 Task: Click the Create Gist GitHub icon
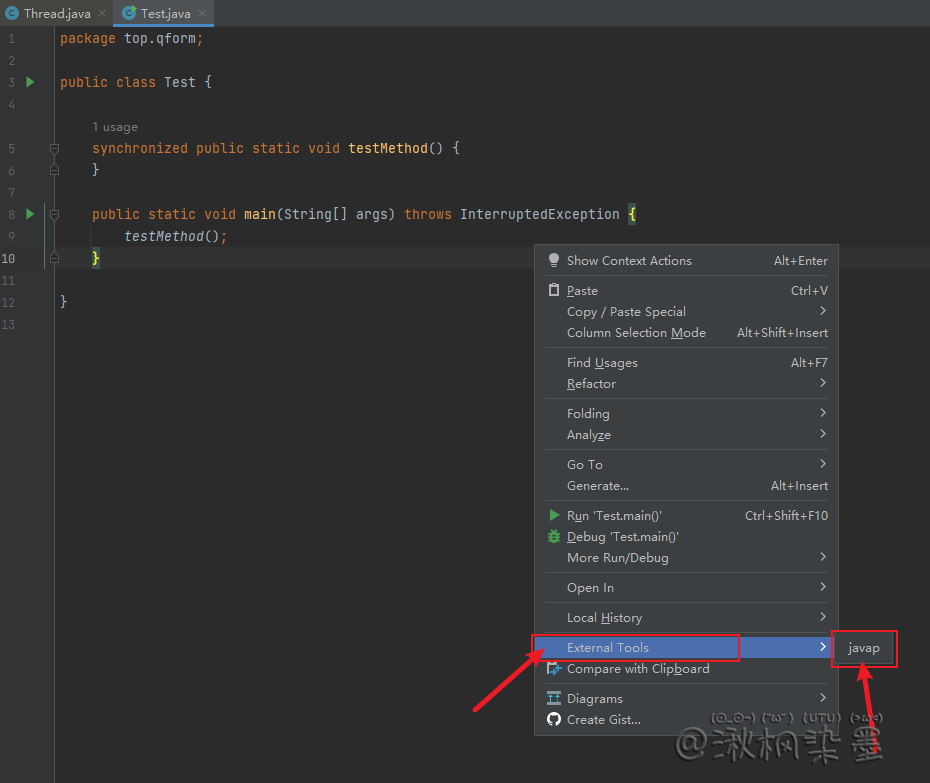pos(554,720)
